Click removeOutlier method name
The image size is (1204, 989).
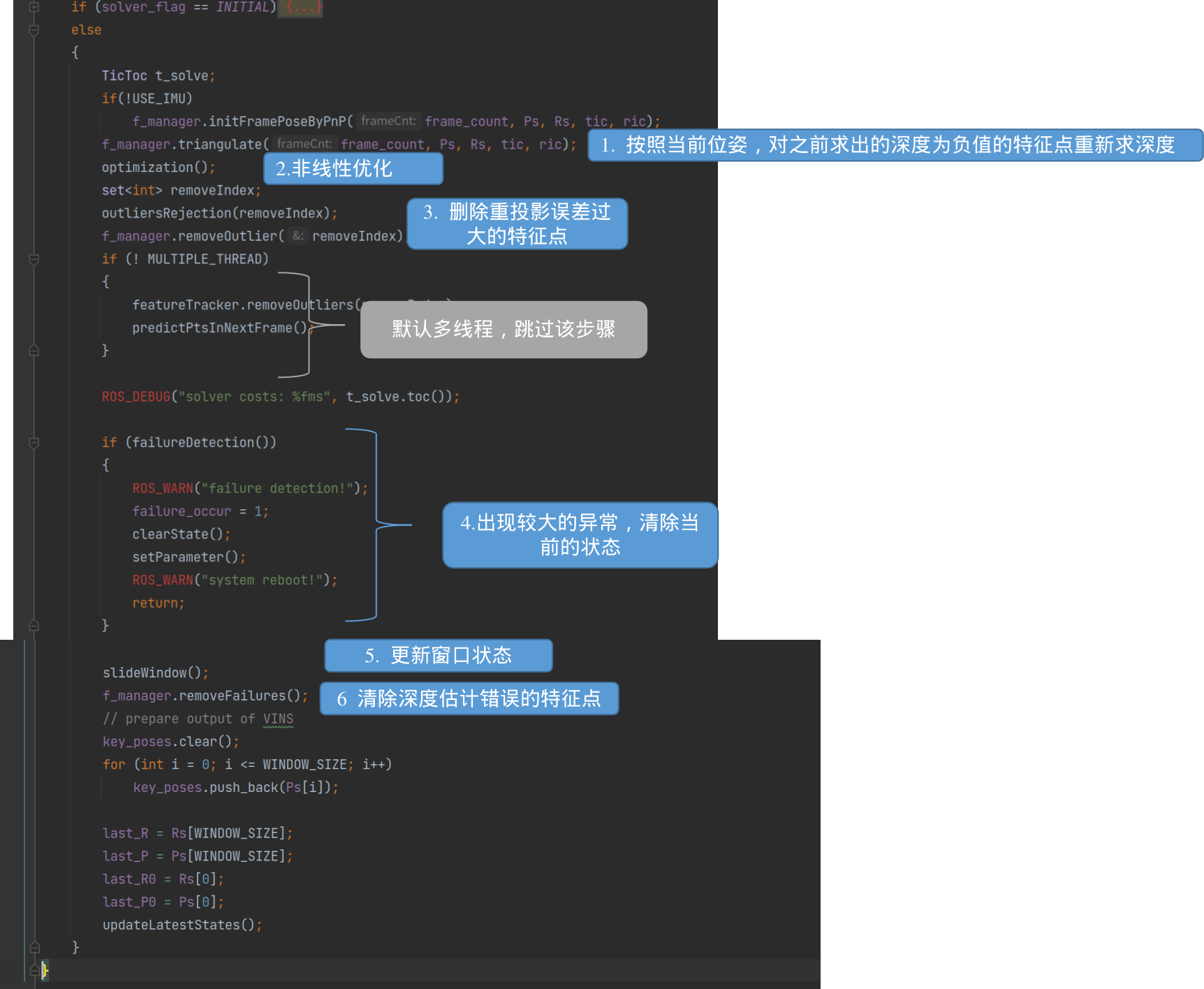pyautogui.click(x=228, y=236)
